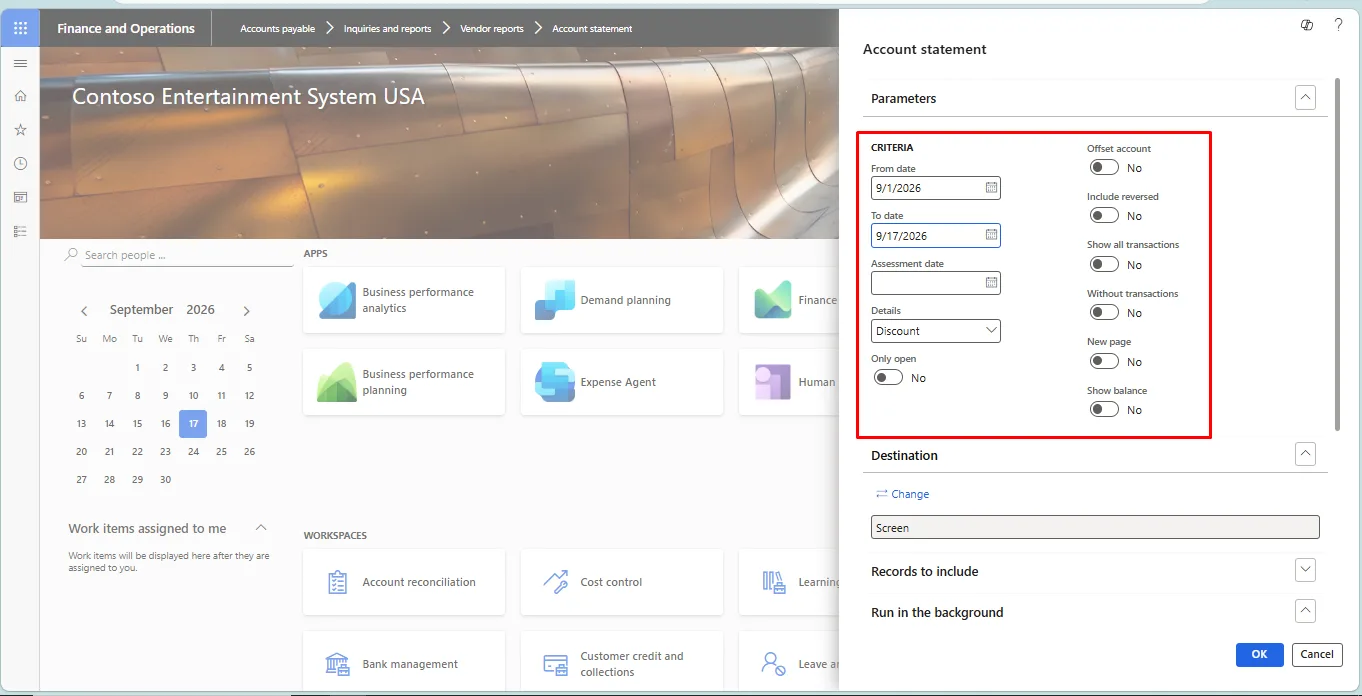The width and height of the screenshot is (1362, 696).
Task: Click Customer credit and collections icon
Action: [555, 664]
